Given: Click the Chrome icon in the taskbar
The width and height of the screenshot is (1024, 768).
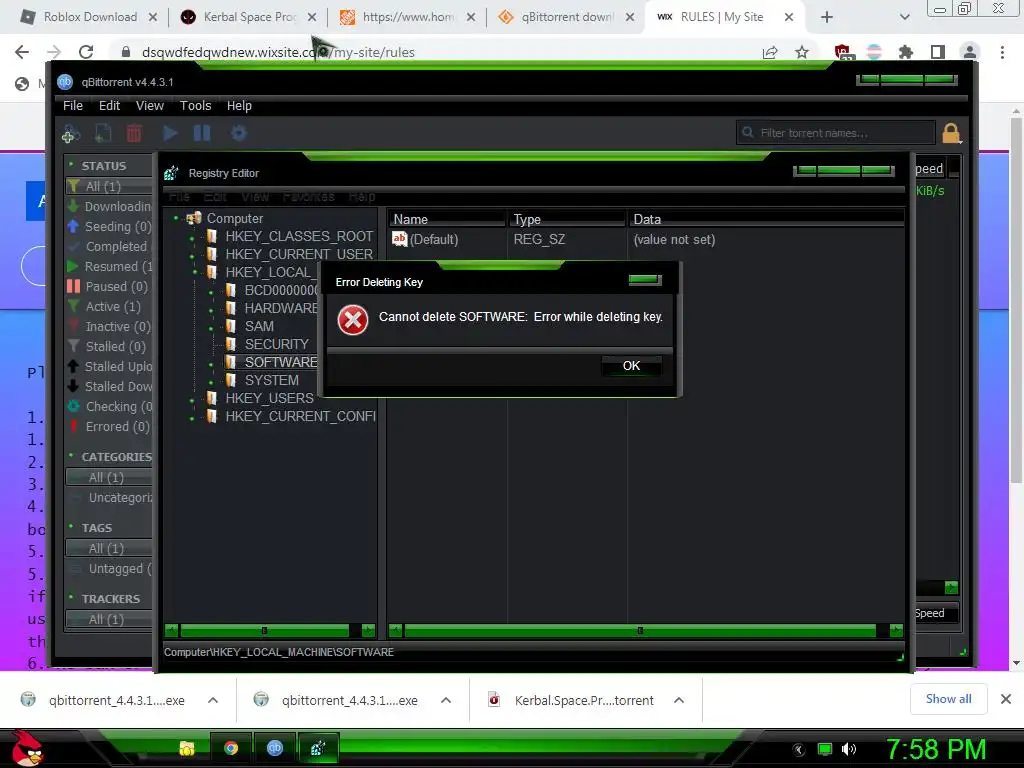Looking at the screenshot, I should pyautogui.click(x=231, y=748).
